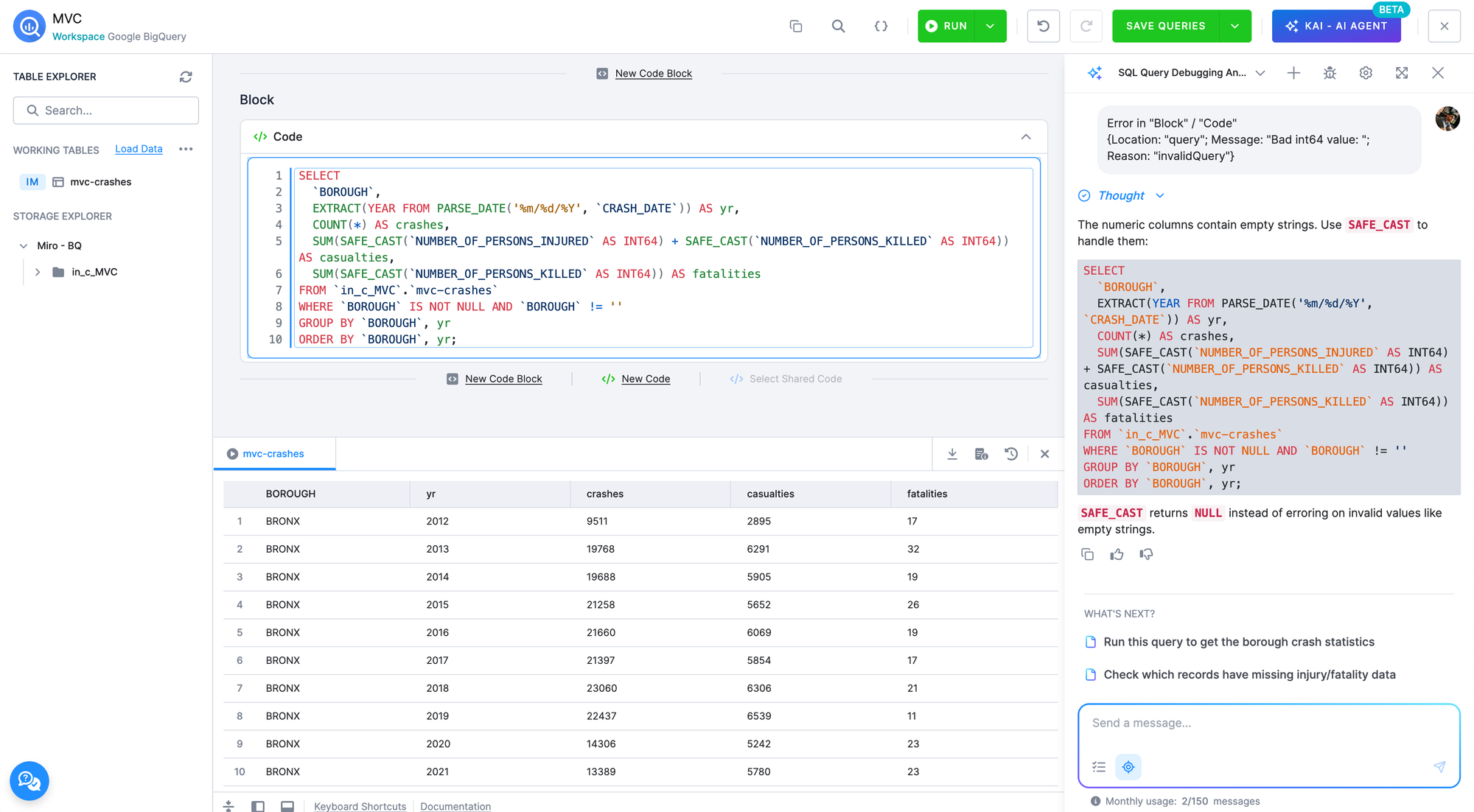
Task: Open the working tables three-dot menu
Action: (x=186, y=149)
